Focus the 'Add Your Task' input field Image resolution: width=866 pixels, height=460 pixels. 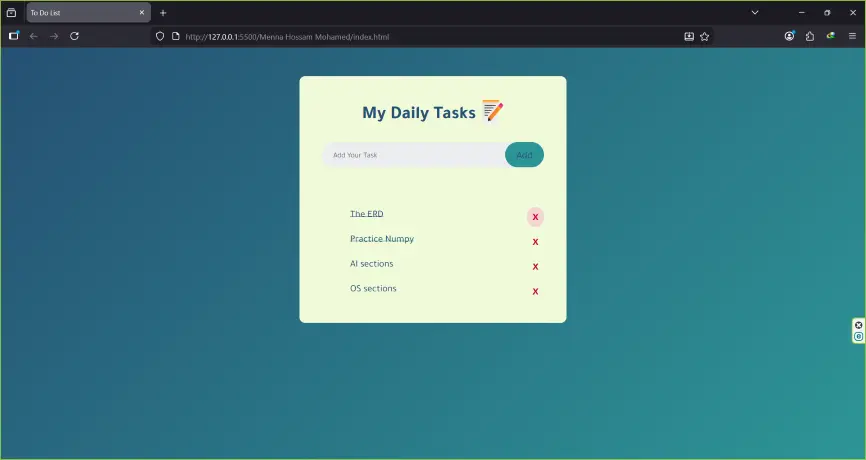point(414,155)
